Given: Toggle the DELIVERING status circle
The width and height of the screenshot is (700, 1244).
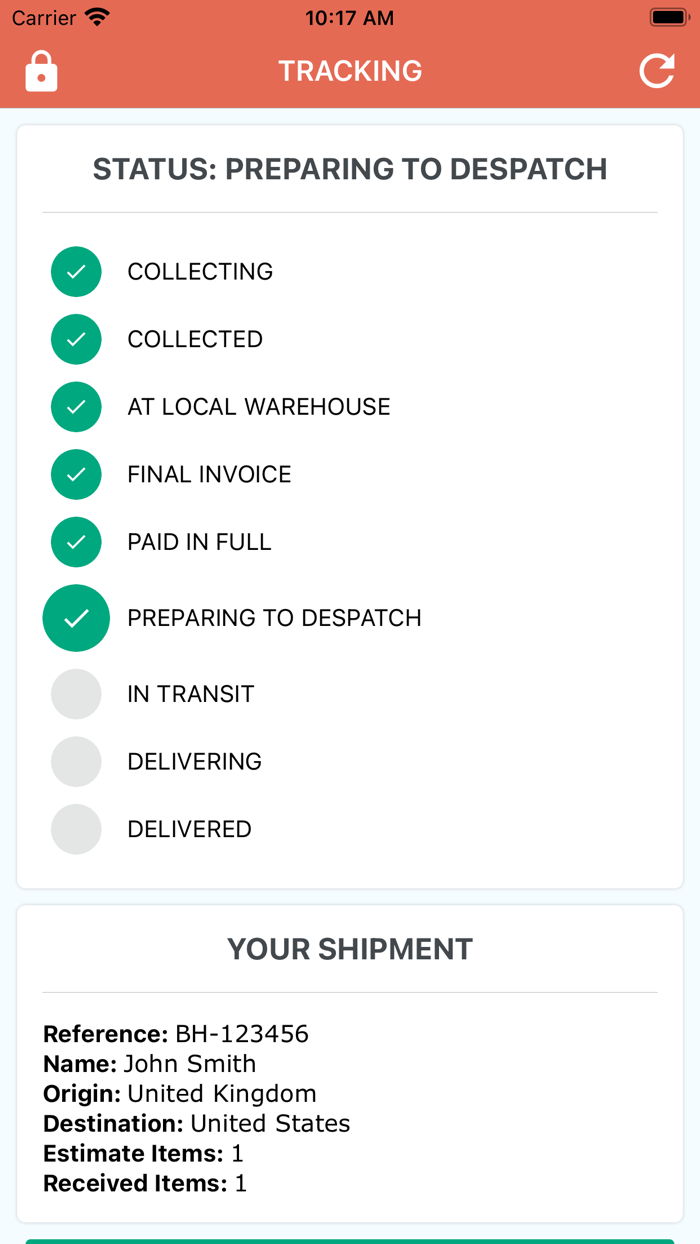Looking at the screenshot, I should coord(76,761).
